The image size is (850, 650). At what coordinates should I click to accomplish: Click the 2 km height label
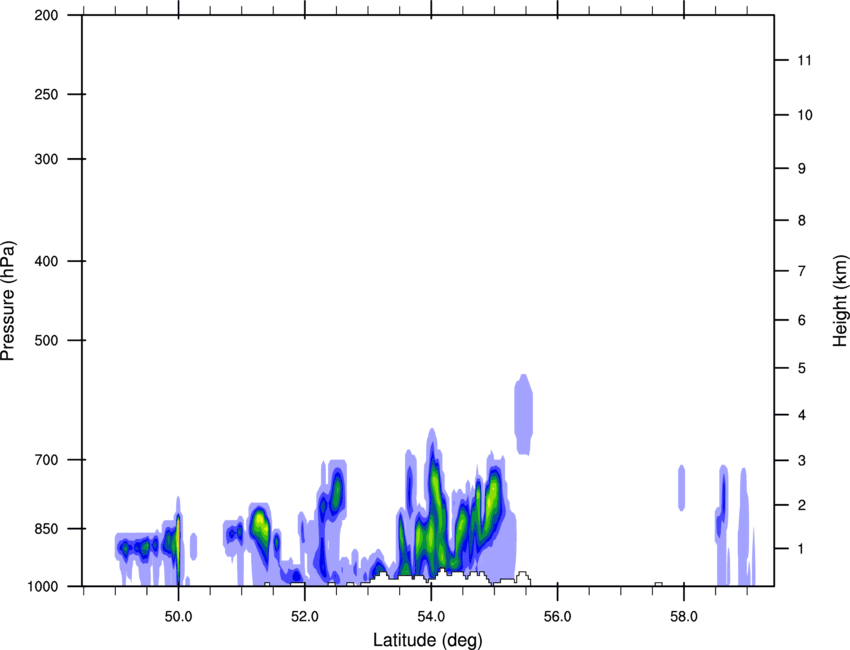pos(802,505)
